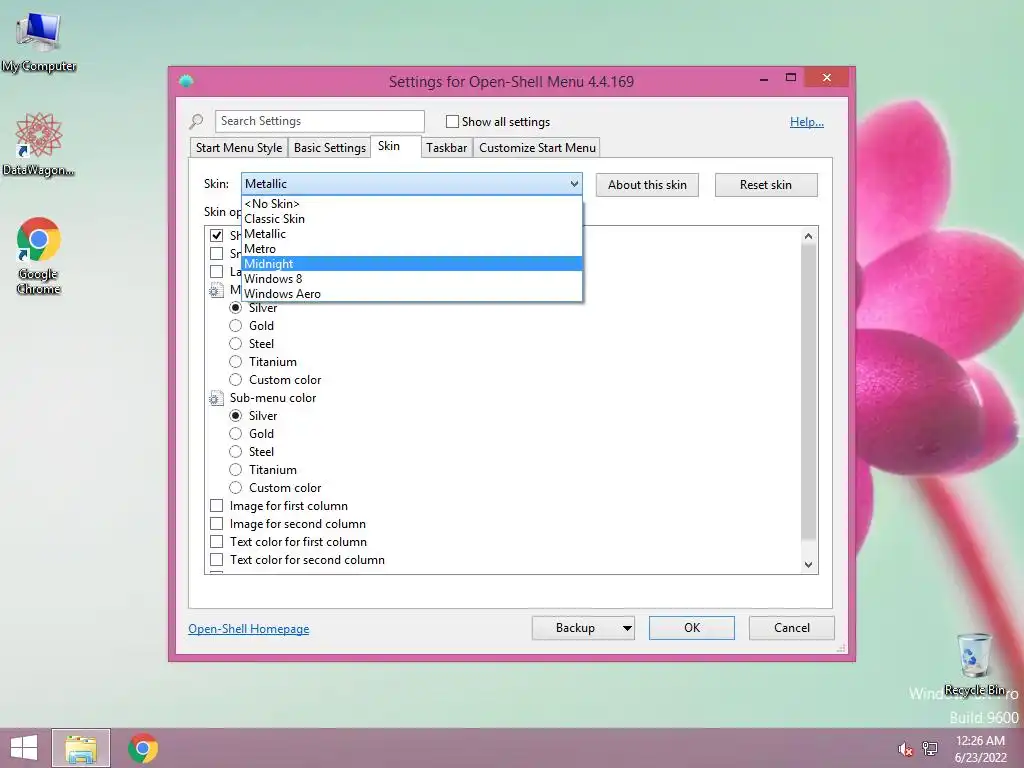Open the Help link
The image size is (1024, 768).
pyautogui.click(x=807, y=122)
